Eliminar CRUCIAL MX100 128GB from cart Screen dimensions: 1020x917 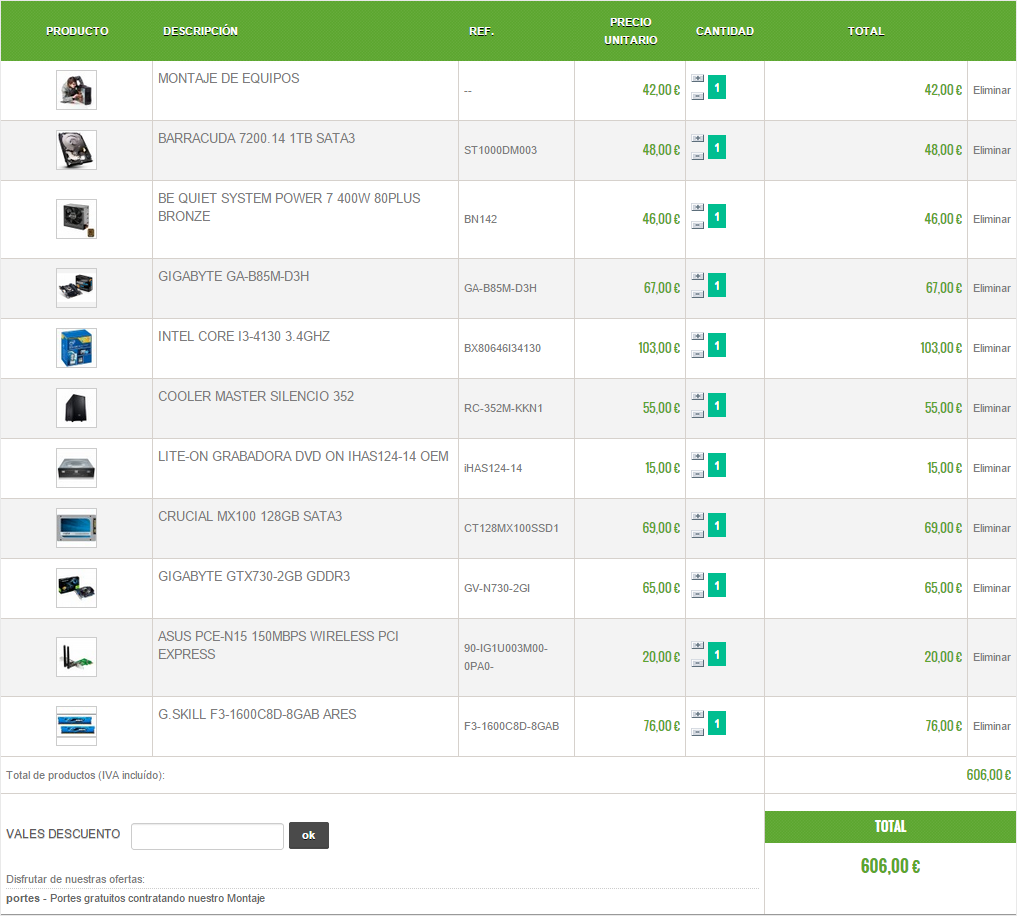click(x=991, y=528)
